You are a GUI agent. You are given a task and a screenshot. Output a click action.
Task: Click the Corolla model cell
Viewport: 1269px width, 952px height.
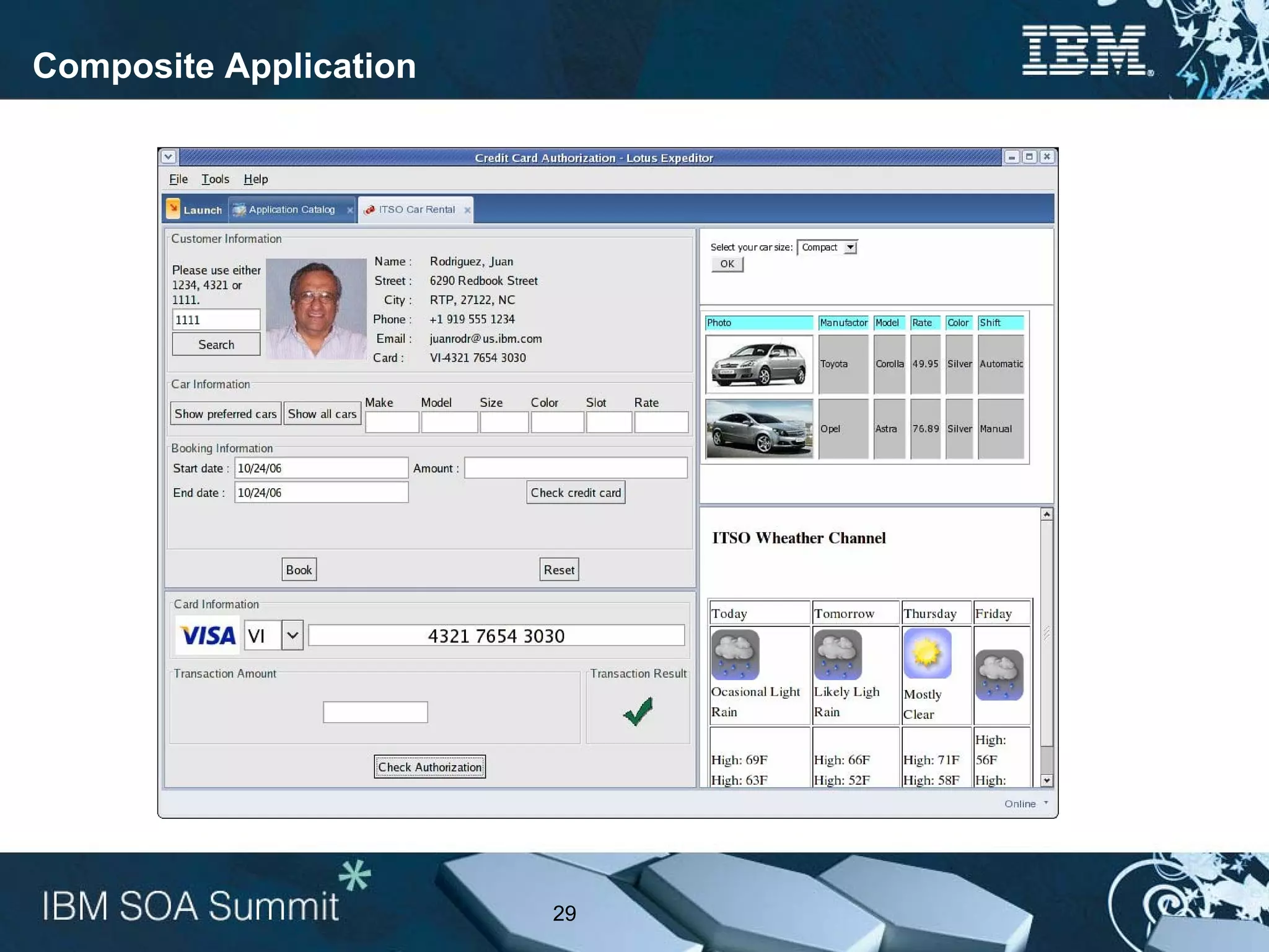point(889,364)
